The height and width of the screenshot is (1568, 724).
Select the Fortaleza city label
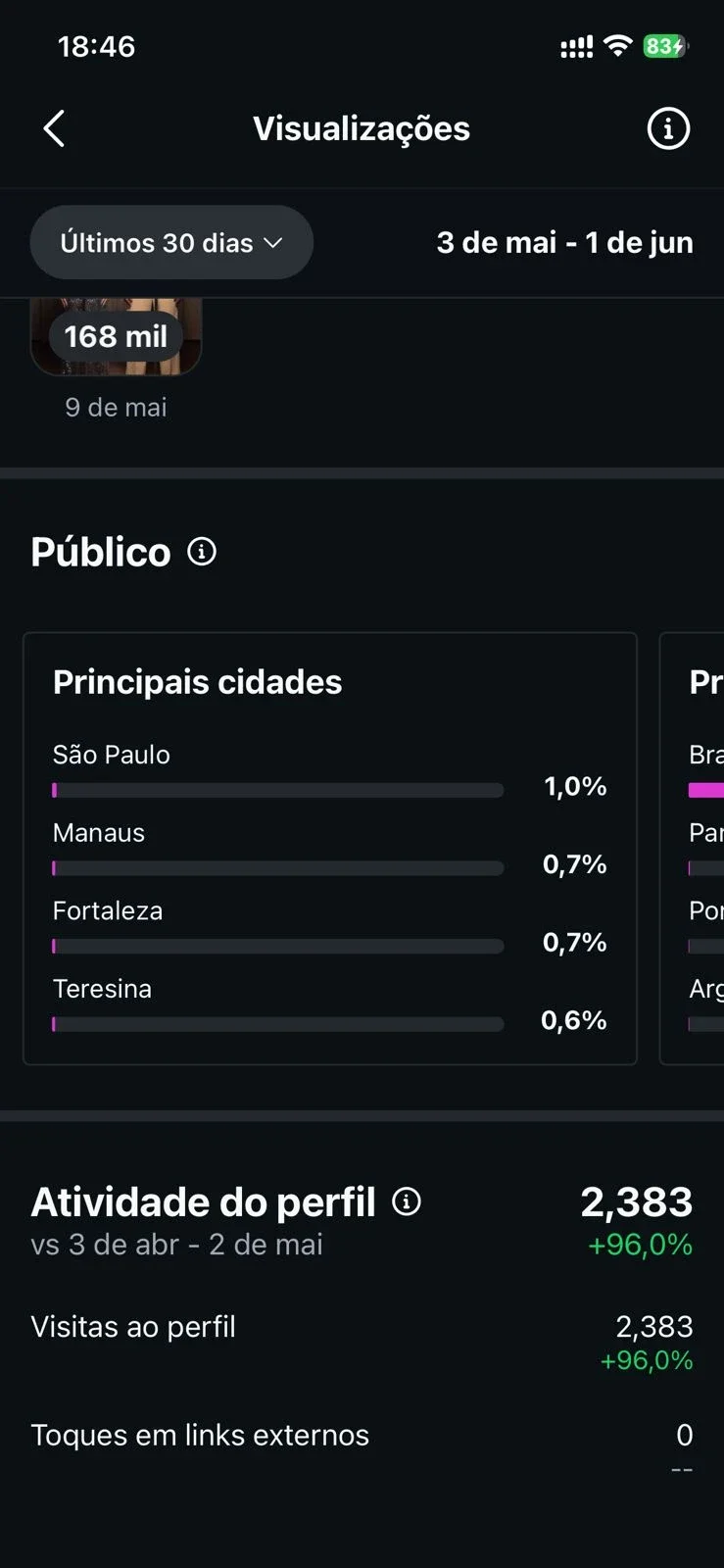[108, 910]
